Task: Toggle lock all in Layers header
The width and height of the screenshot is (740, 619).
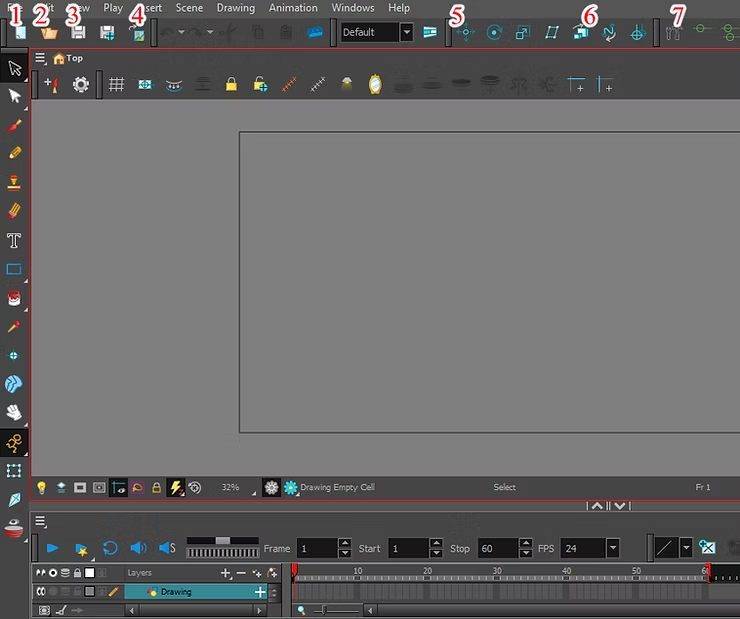Action: tap(77, 573)
